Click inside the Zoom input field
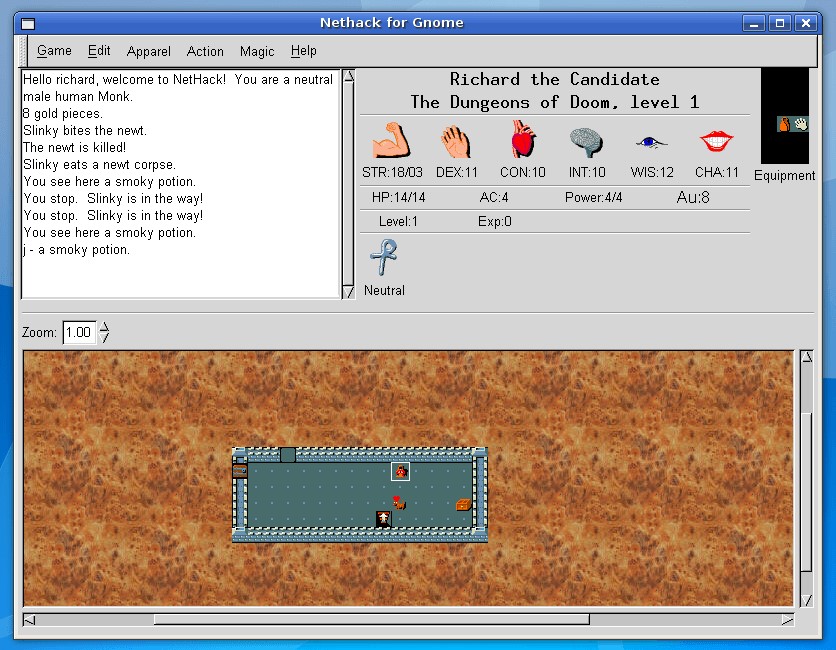This screenshot has height=650, width=836. tap(80, 331)
